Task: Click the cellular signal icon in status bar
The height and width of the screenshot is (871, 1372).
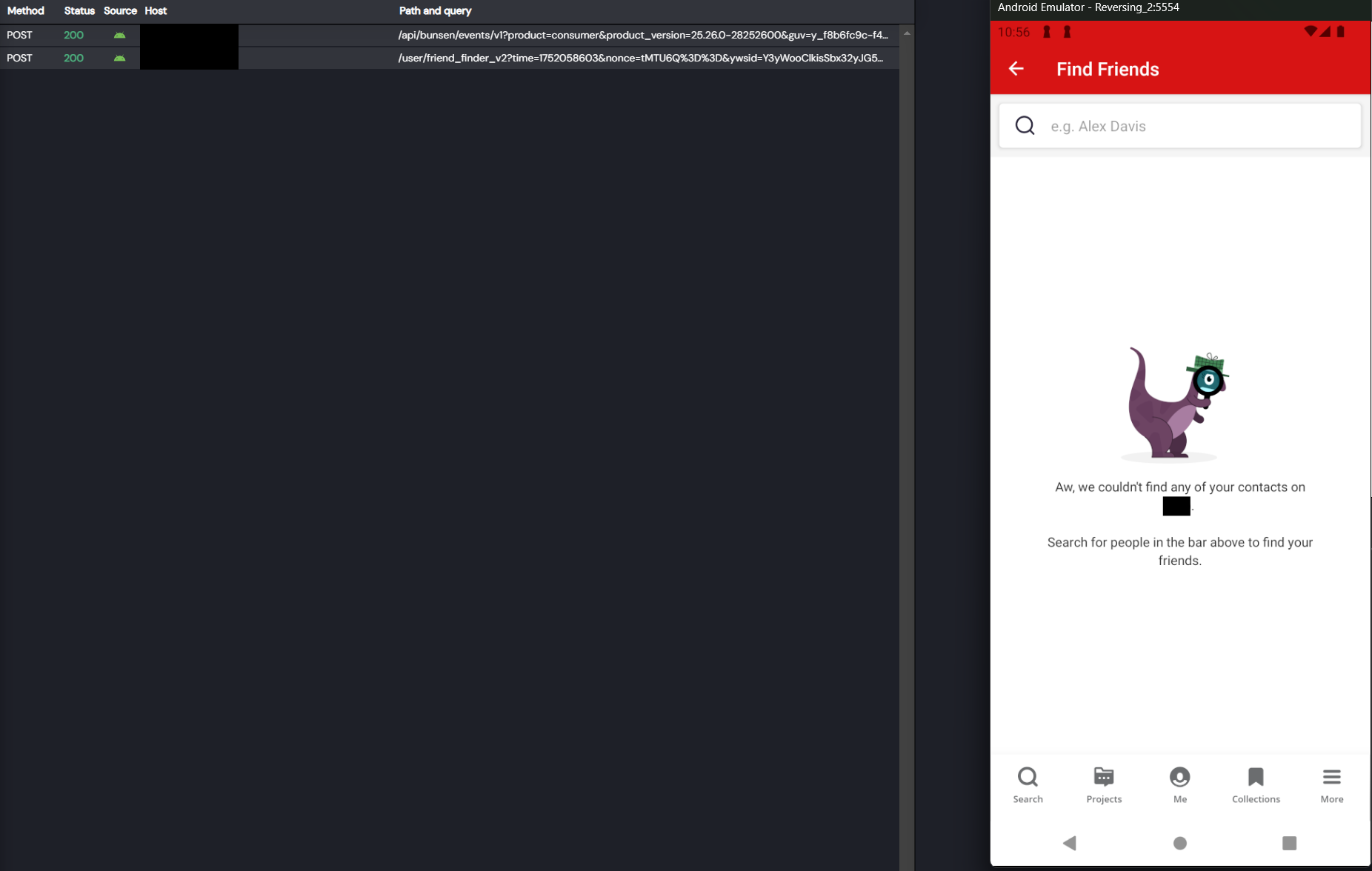Action: [1325, 32]
